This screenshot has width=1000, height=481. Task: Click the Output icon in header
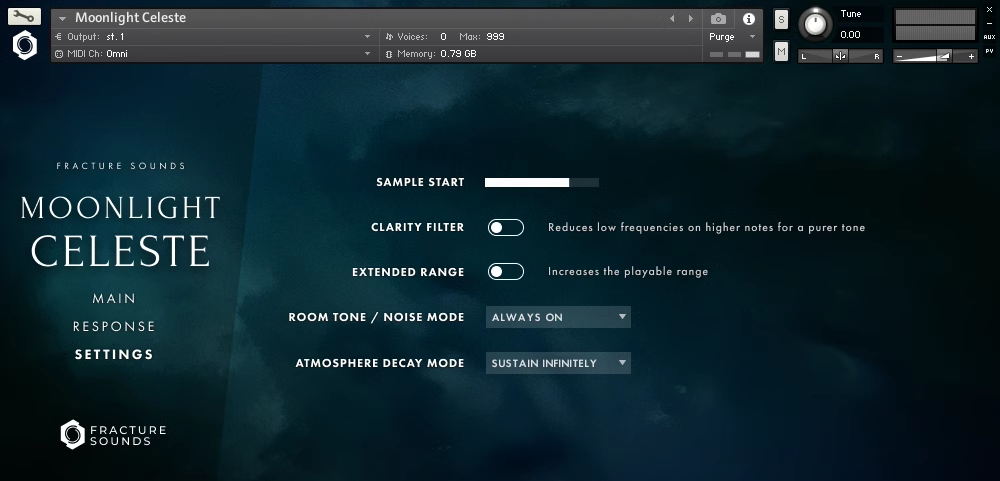pos(59,37)
